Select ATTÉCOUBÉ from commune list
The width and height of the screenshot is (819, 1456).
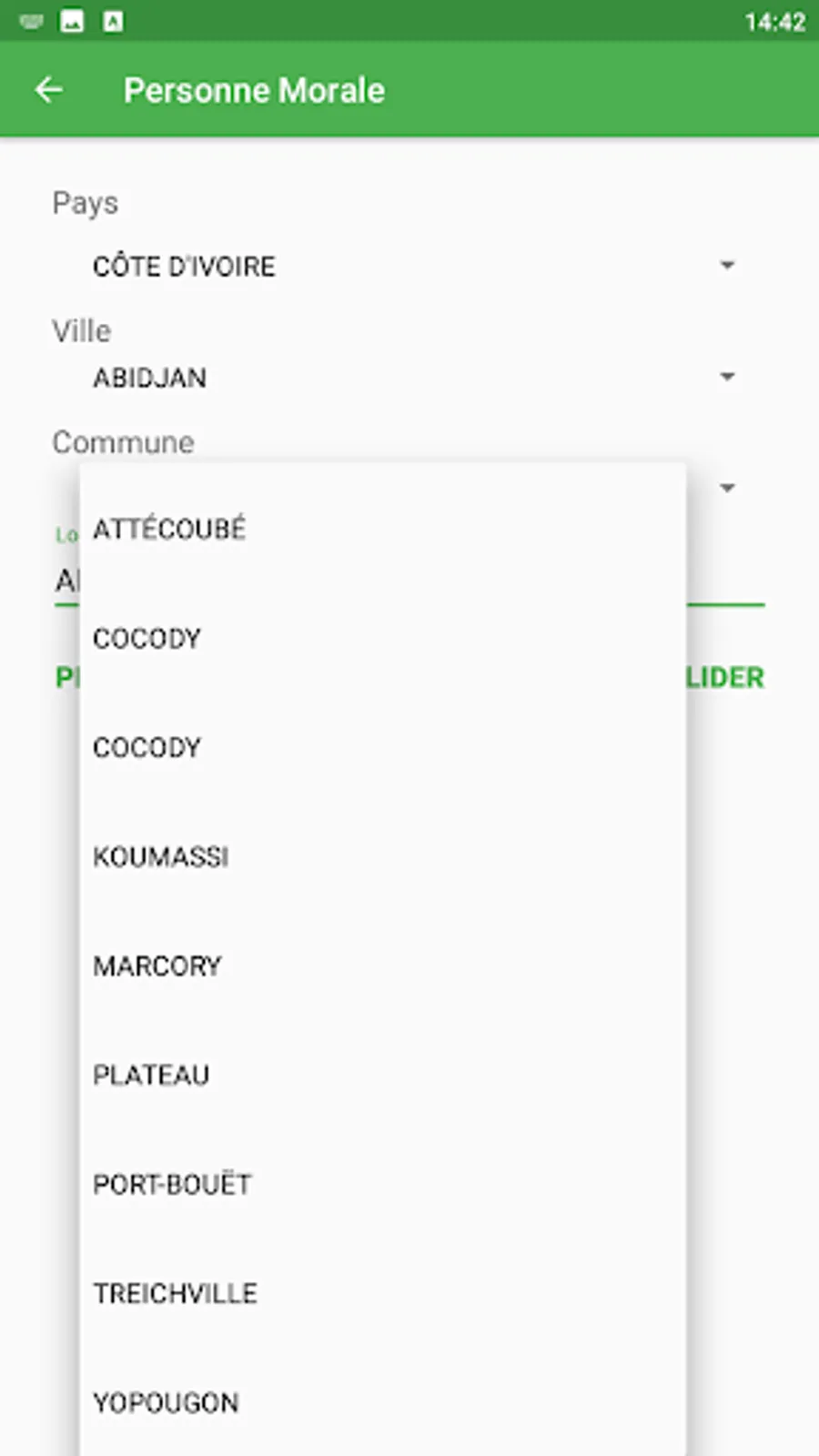pos(169,529)
